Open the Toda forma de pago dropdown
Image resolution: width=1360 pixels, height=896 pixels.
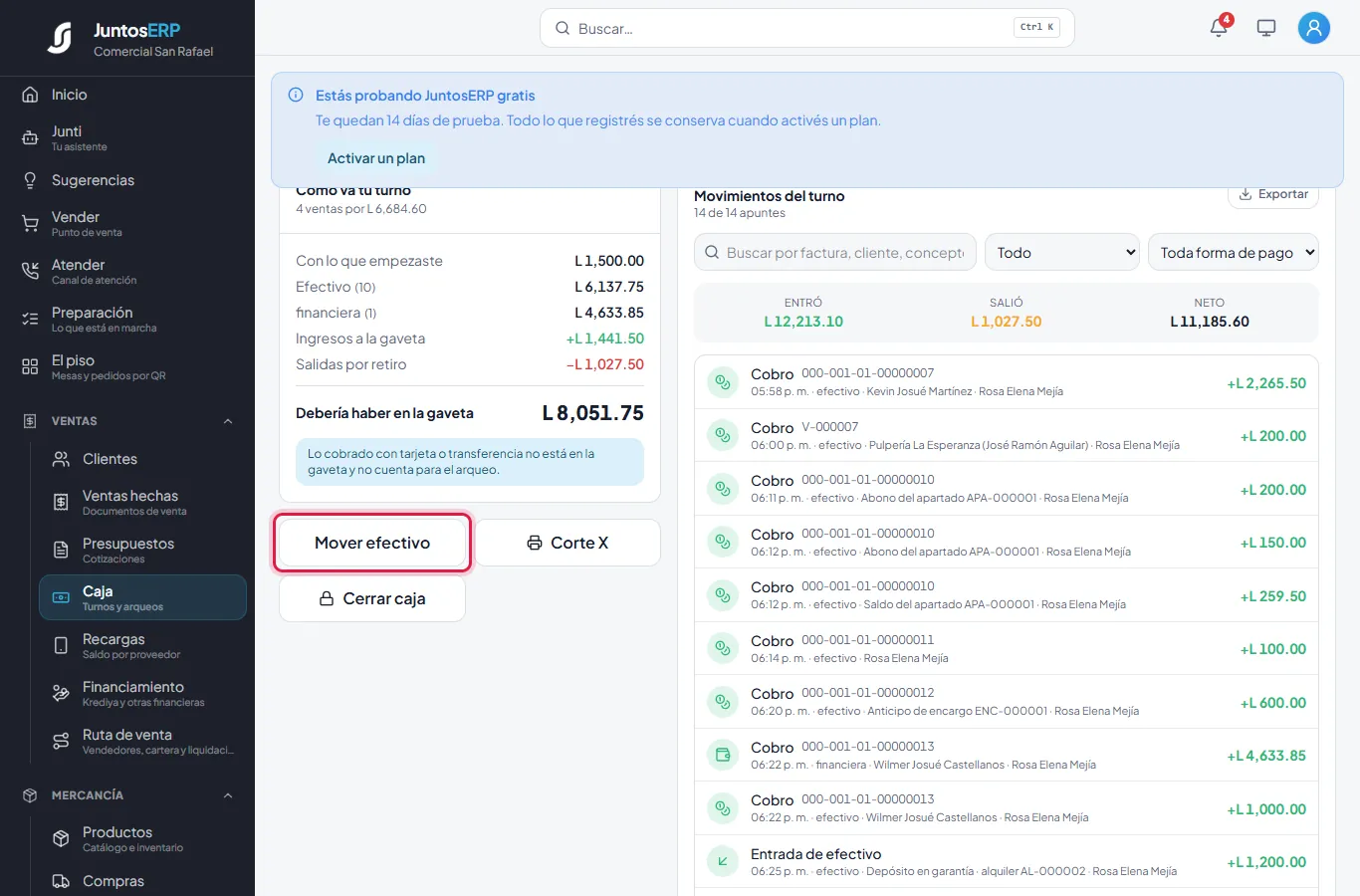coord(1234,253)
